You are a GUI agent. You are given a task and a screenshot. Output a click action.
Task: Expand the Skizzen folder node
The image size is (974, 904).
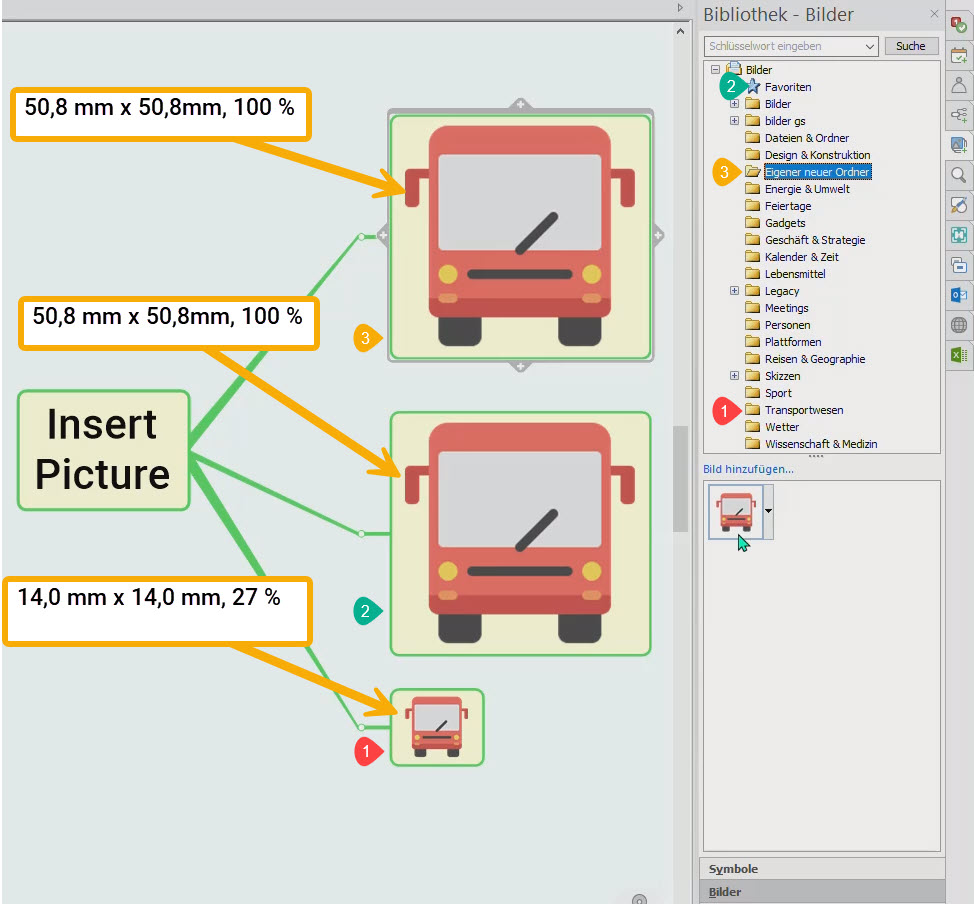click(x=735, y=376)
